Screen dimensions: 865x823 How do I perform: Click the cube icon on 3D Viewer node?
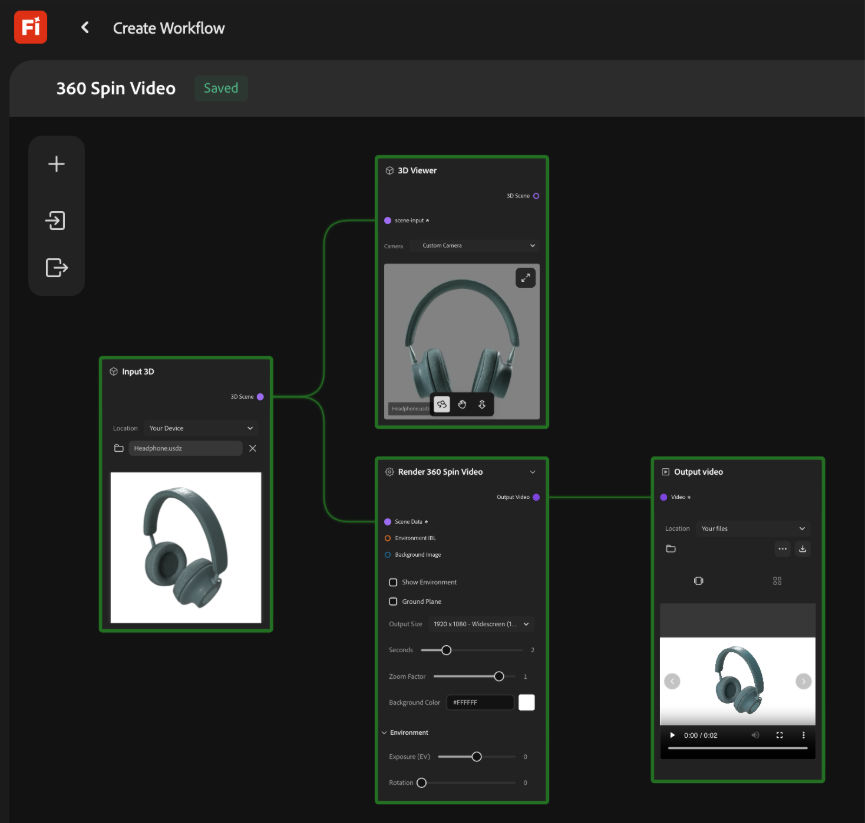coord(389,170)
